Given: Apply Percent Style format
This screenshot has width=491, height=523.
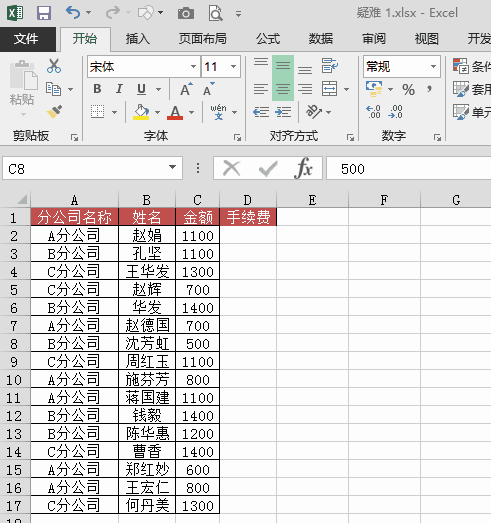Looking at the screenshot, I should 408,89.
